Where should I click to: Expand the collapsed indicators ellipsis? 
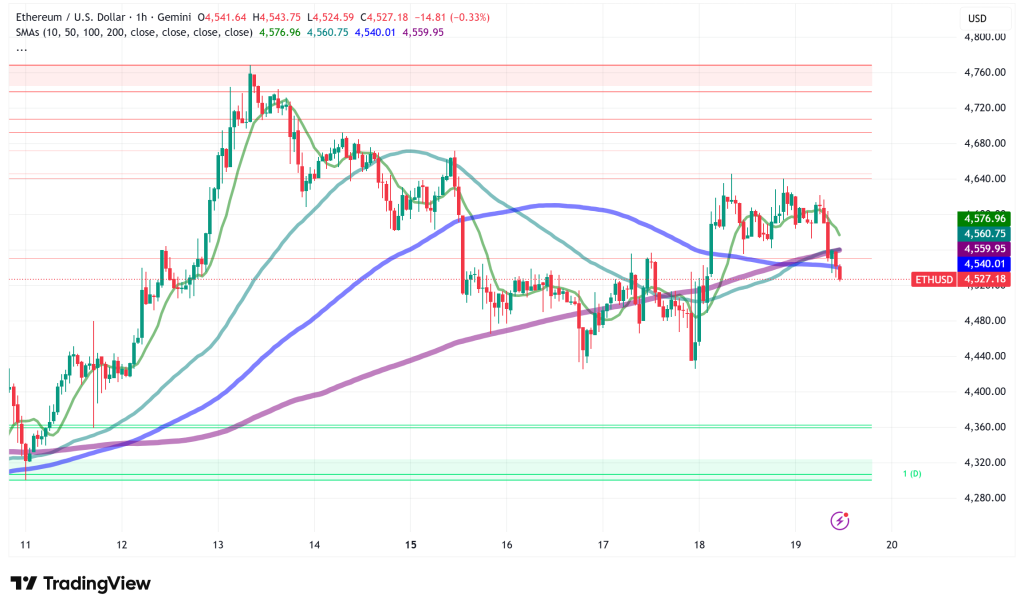(22, 48)
